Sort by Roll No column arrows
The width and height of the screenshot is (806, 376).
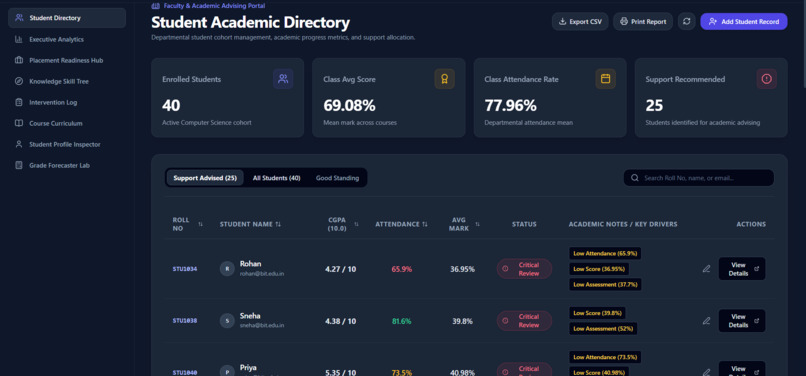pyautogui.click(x=200, y=224)
